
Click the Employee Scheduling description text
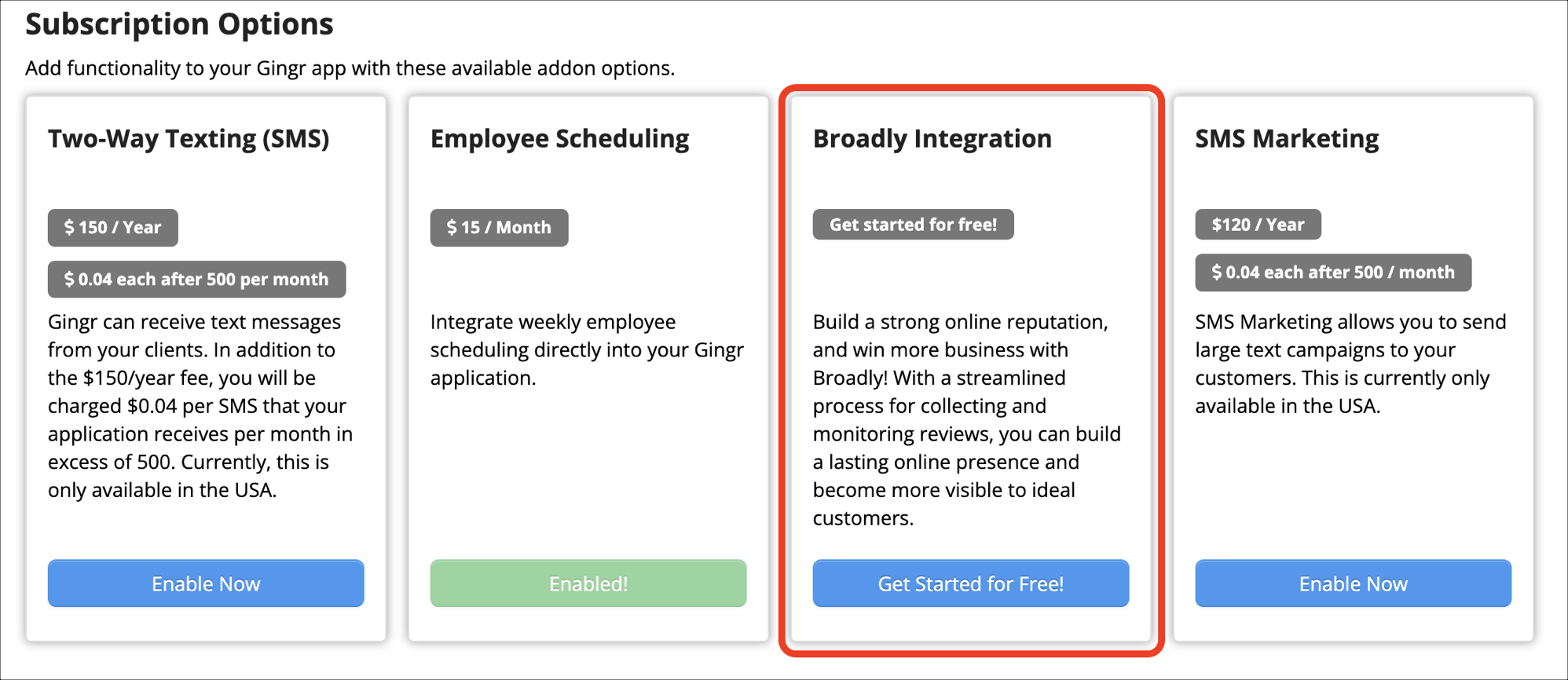pos(587,349)
